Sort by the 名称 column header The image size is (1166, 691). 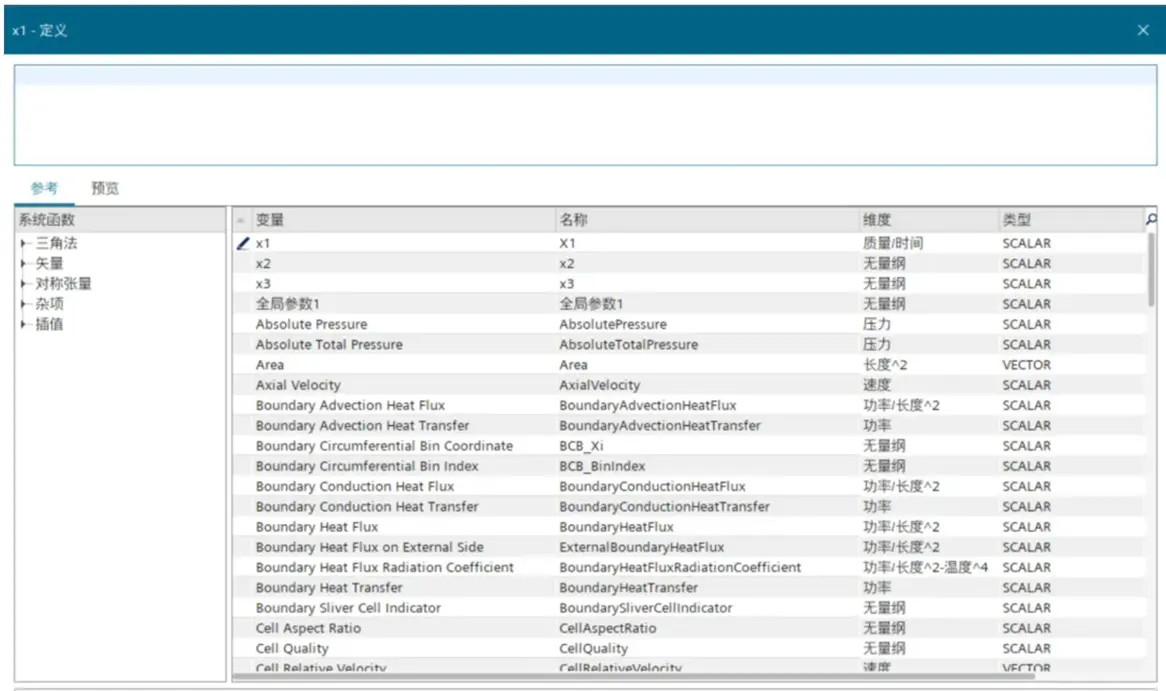pos(706,219)
